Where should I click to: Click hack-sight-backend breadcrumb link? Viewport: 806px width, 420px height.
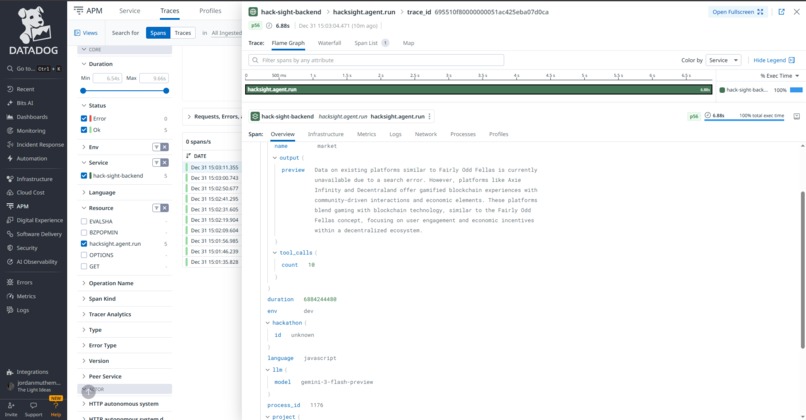tap(290, 12)
